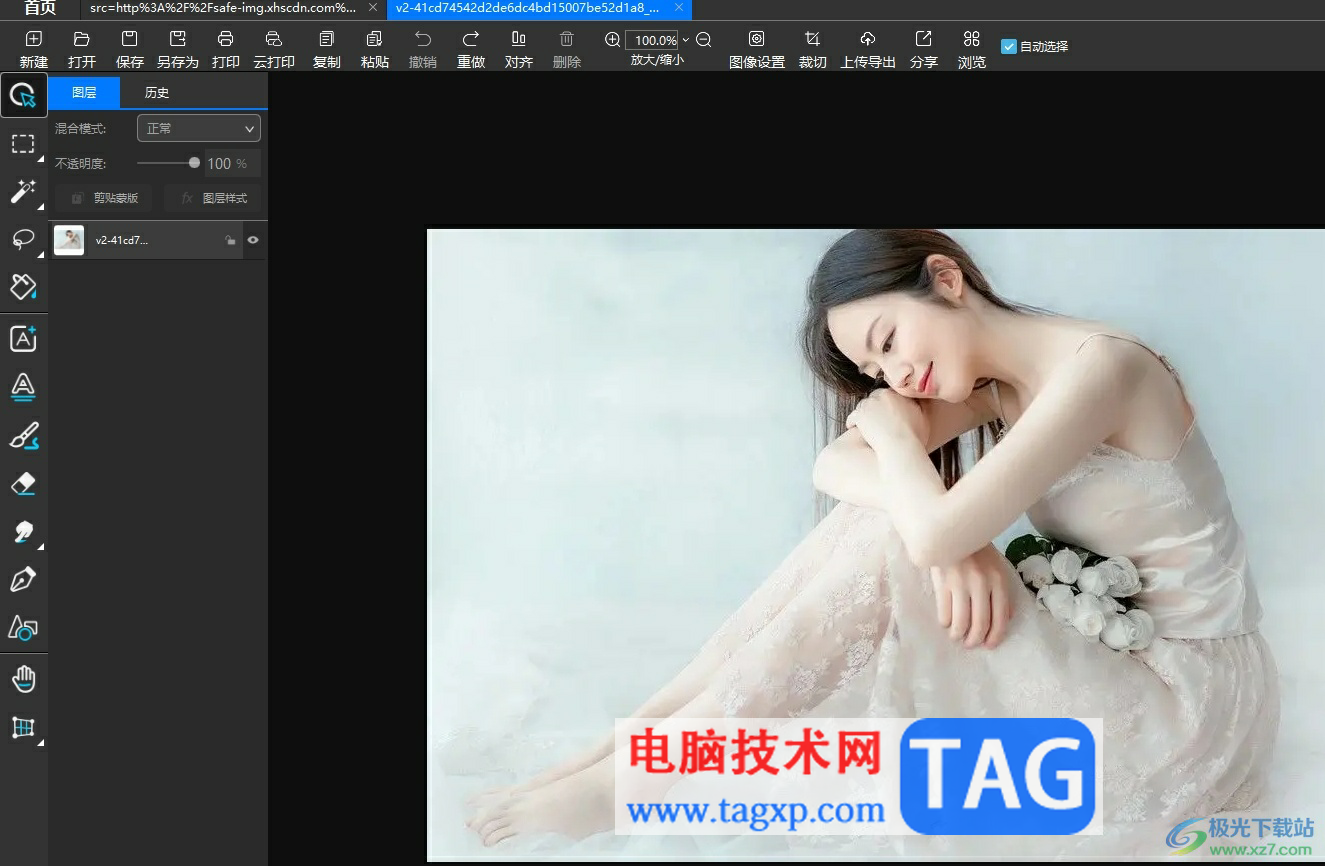Open Image Settings (图像设置)

(x=756, y=40)
